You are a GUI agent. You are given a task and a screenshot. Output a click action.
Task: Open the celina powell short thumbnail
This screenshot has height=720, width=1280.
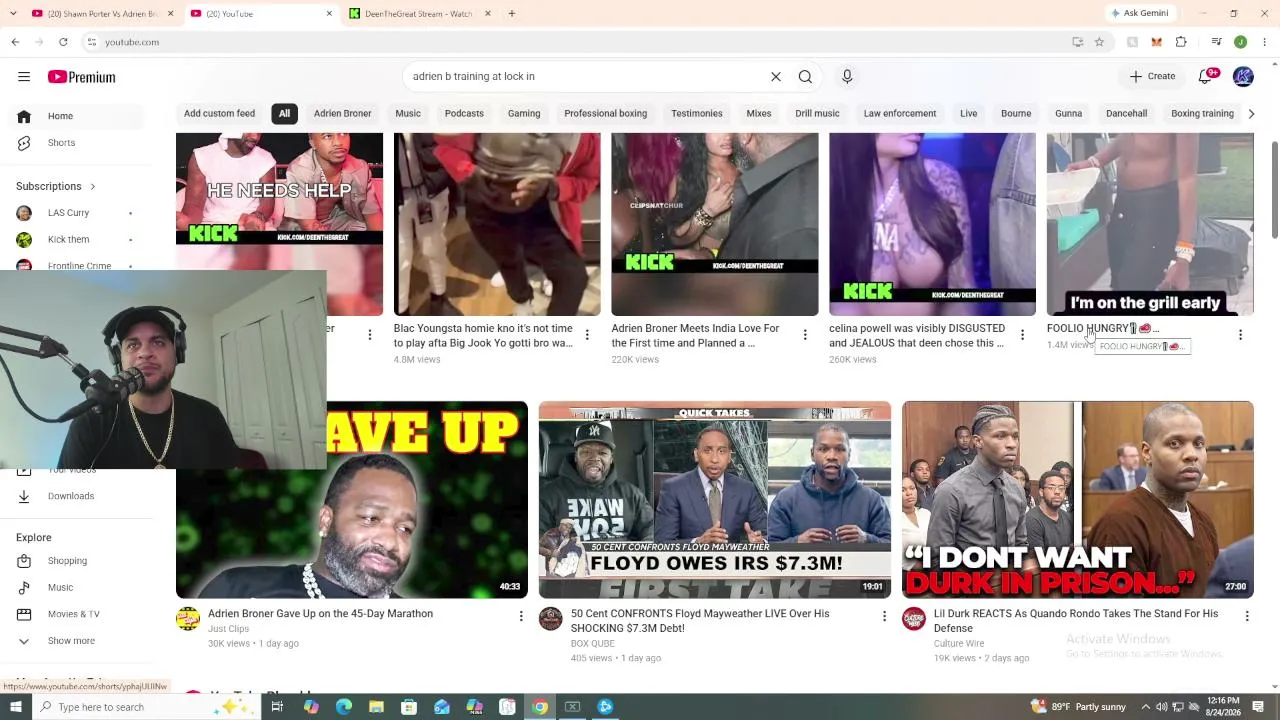(932, 224)
